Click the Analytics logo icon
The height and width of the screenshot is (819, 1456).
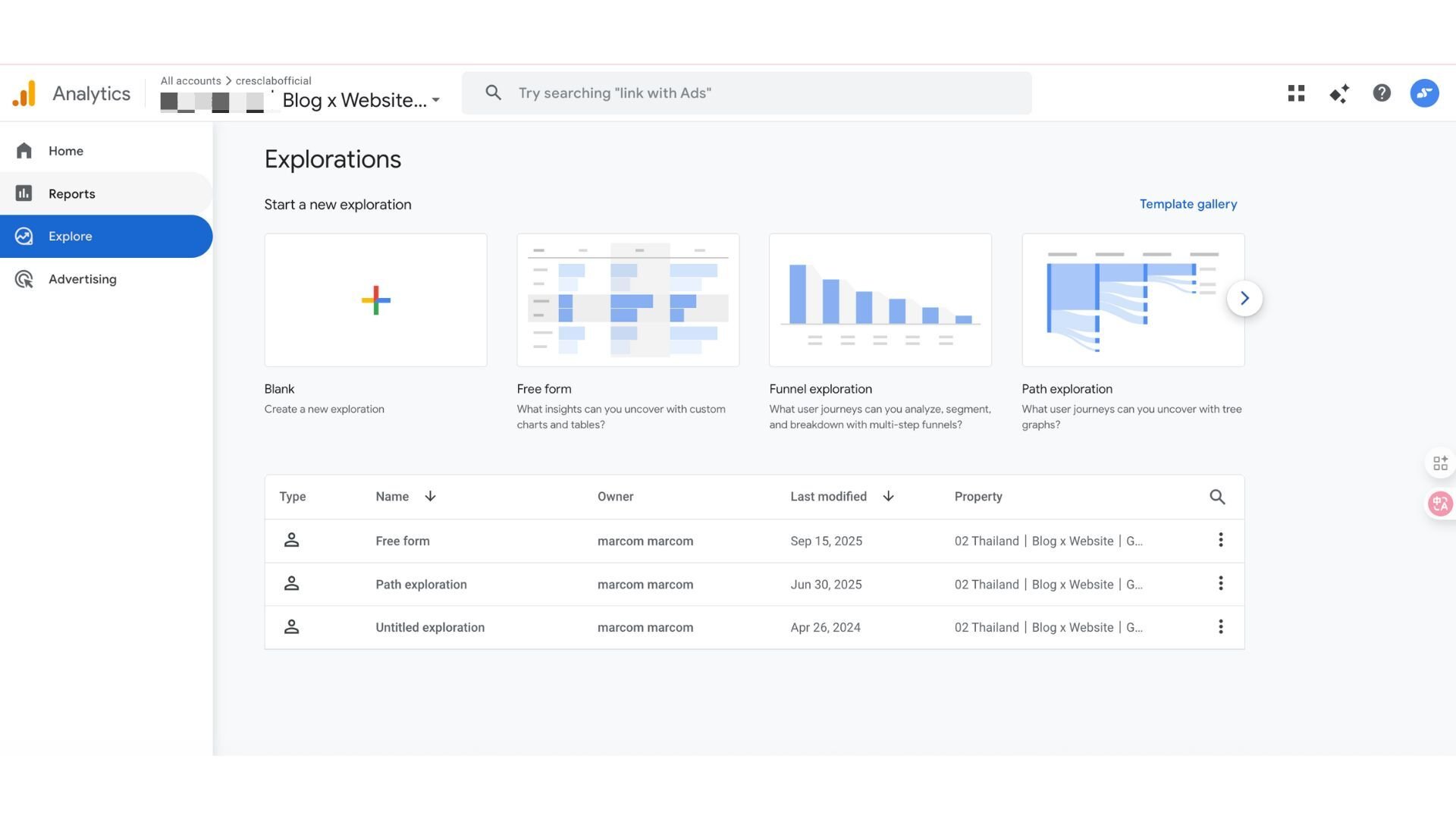[x=24, y=93]
